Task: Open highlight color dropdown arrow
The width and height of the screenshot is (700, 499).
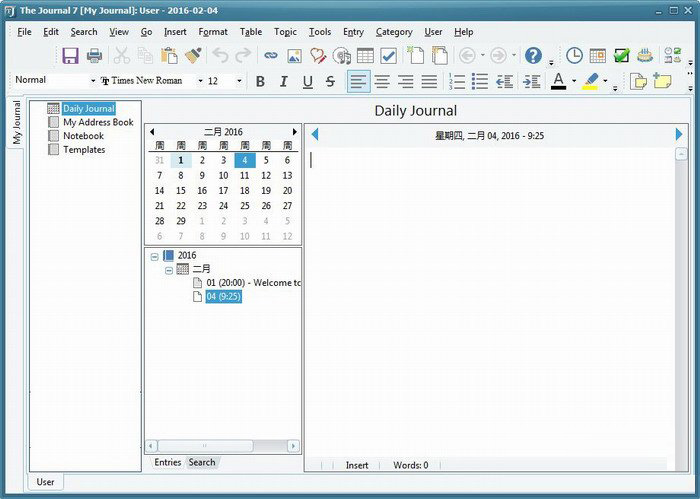Action: (x=605, y=81)
